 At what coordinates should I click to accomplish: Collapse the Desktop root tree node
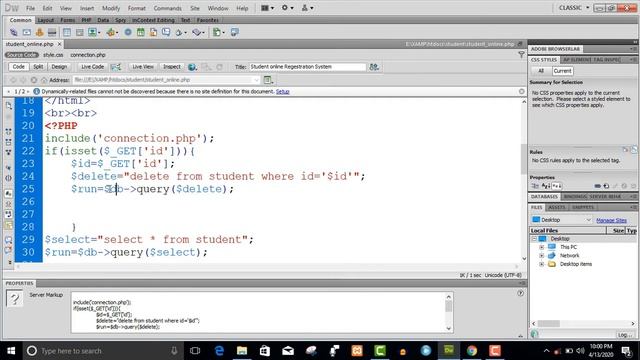point(534,239)
